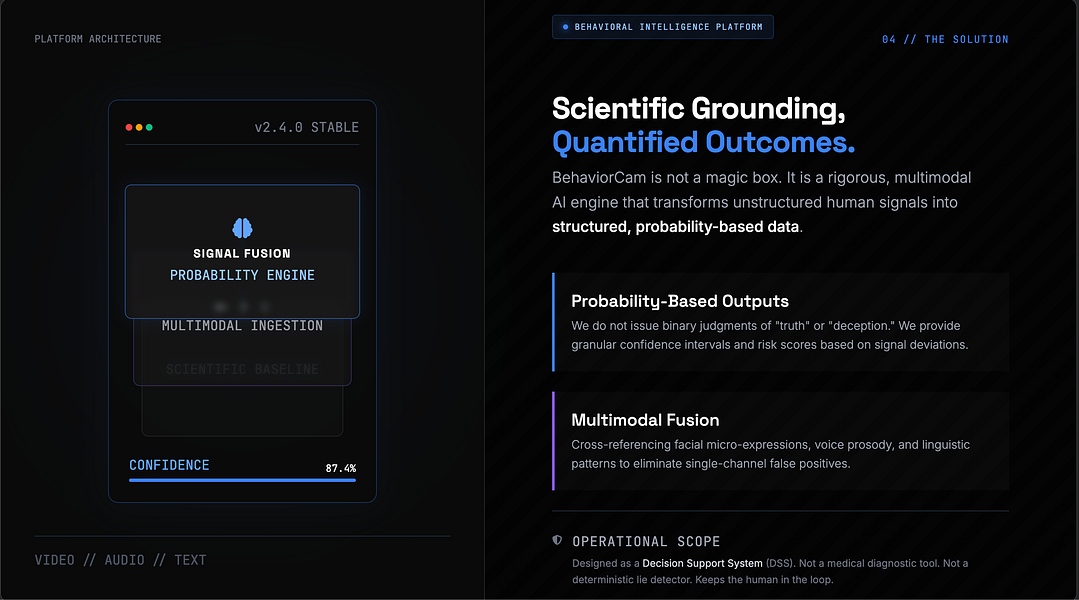Click the Quantified Outcomes blue headline
Image resolution: width=1079 pixels, height=600 pixels.
(x=703, y=142)
